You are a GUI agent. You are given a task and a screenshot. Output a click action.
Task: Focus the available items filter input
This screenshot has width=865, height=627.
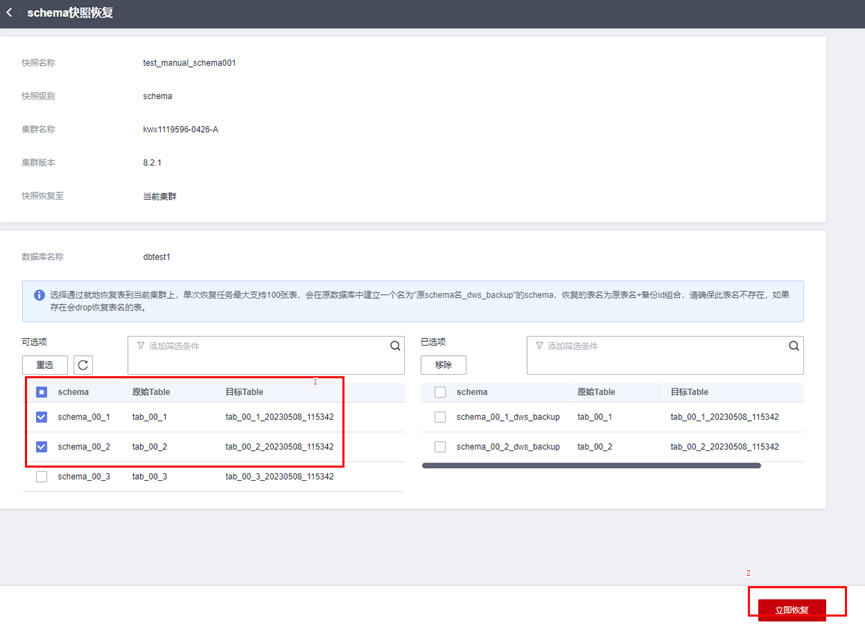(266, 355)
